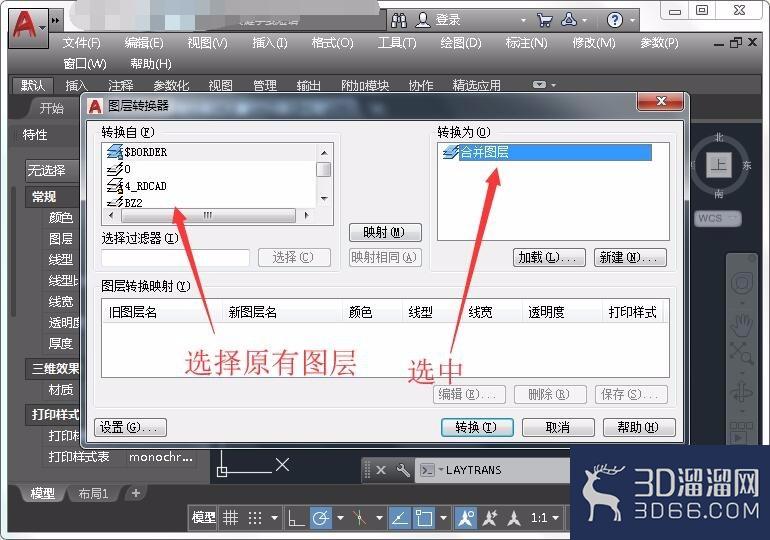Toggle auto-scale annotation icon with lightning
The width and height of the screenshot is (770, 540).
[x=490, y=518]
